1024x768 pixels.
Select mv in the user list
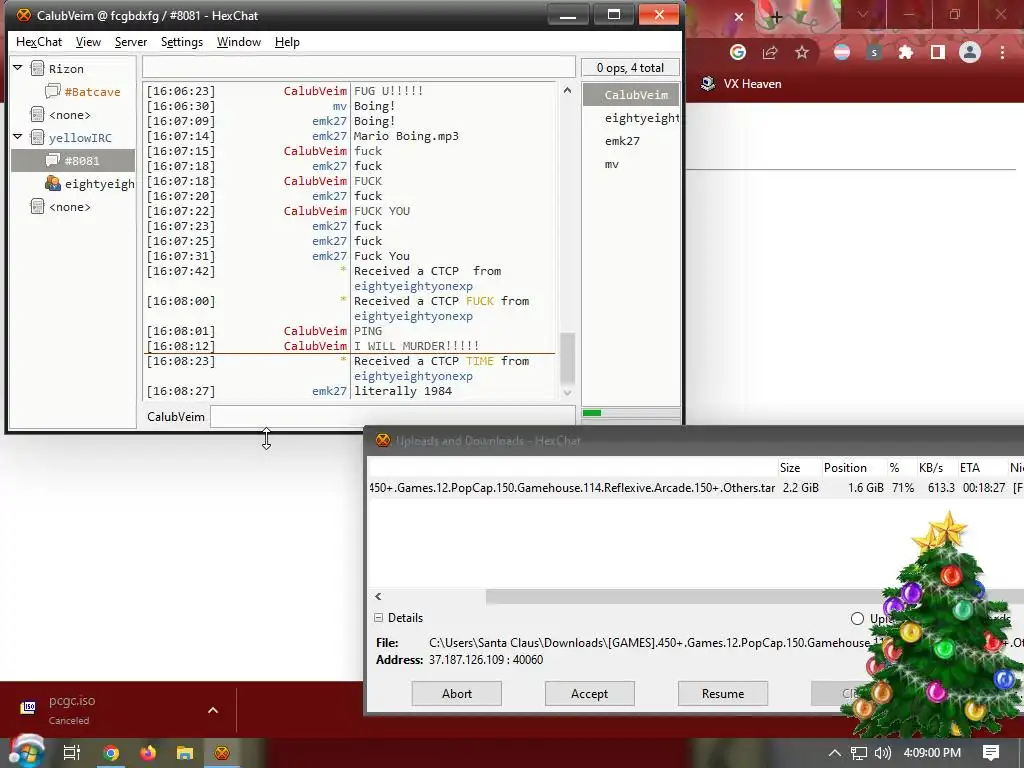[611, 165]
